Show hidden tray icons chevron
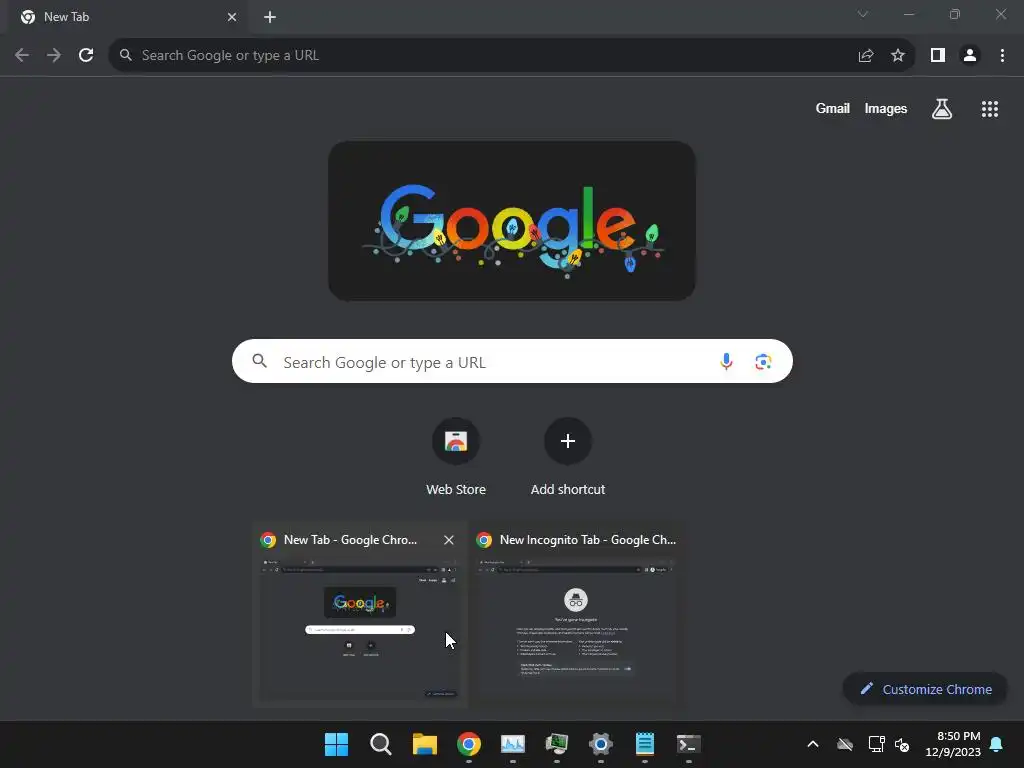1024x768 pixels. [x=813, y=744]
